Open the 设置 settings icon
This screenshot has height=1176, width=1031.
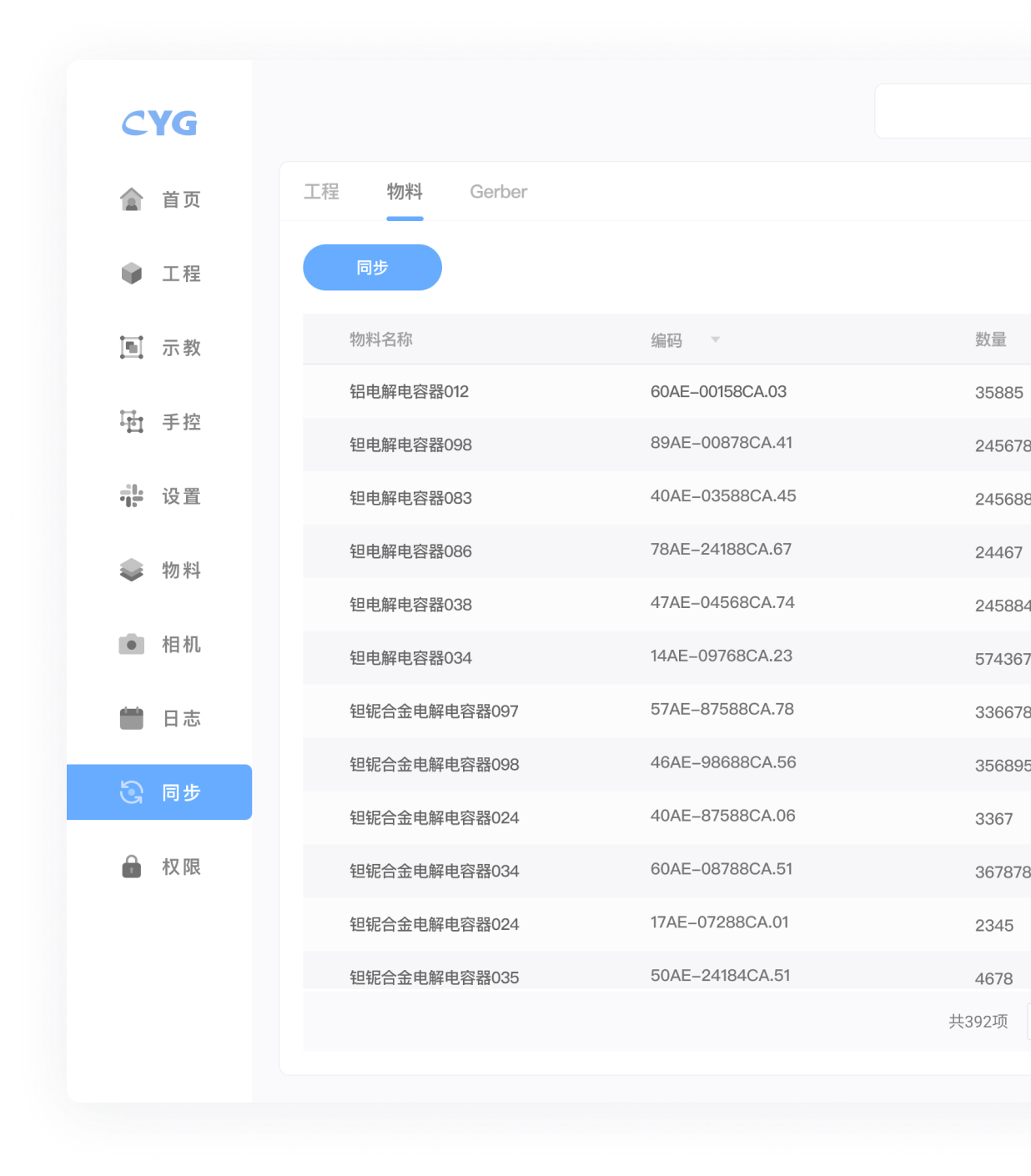tap(132, 495)
